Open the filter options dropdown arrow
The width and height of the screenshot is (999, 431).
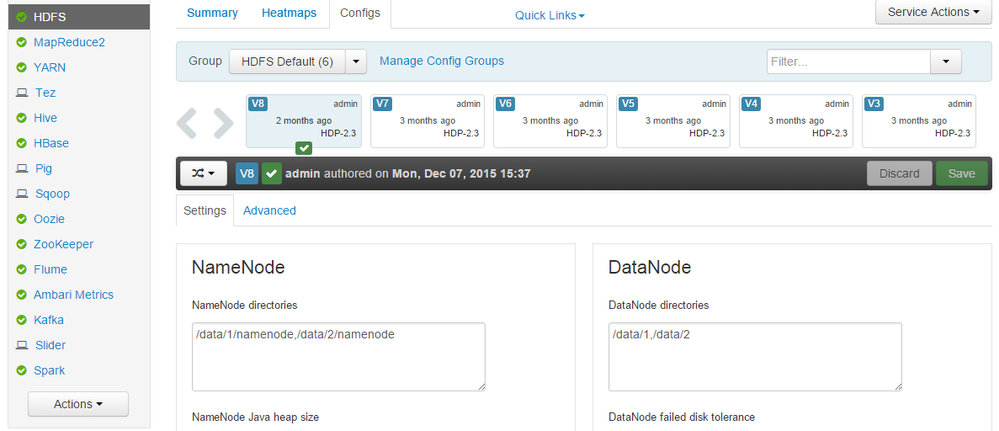[946, 62]
